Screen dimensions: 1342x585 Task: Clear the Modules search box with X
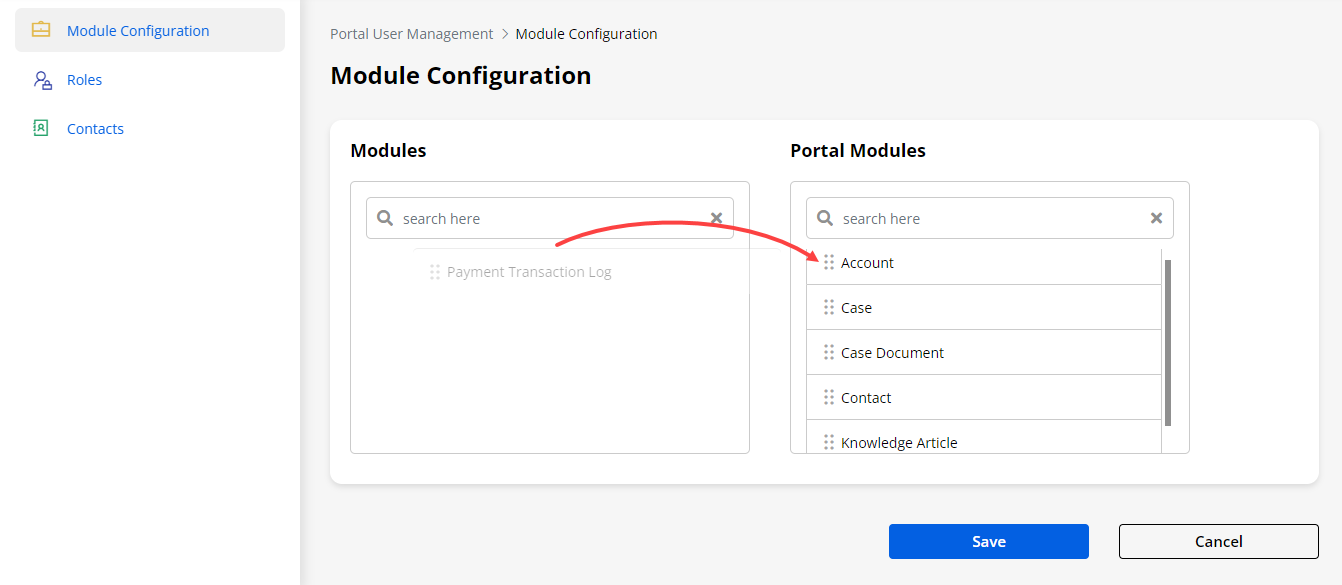[716, 218]
